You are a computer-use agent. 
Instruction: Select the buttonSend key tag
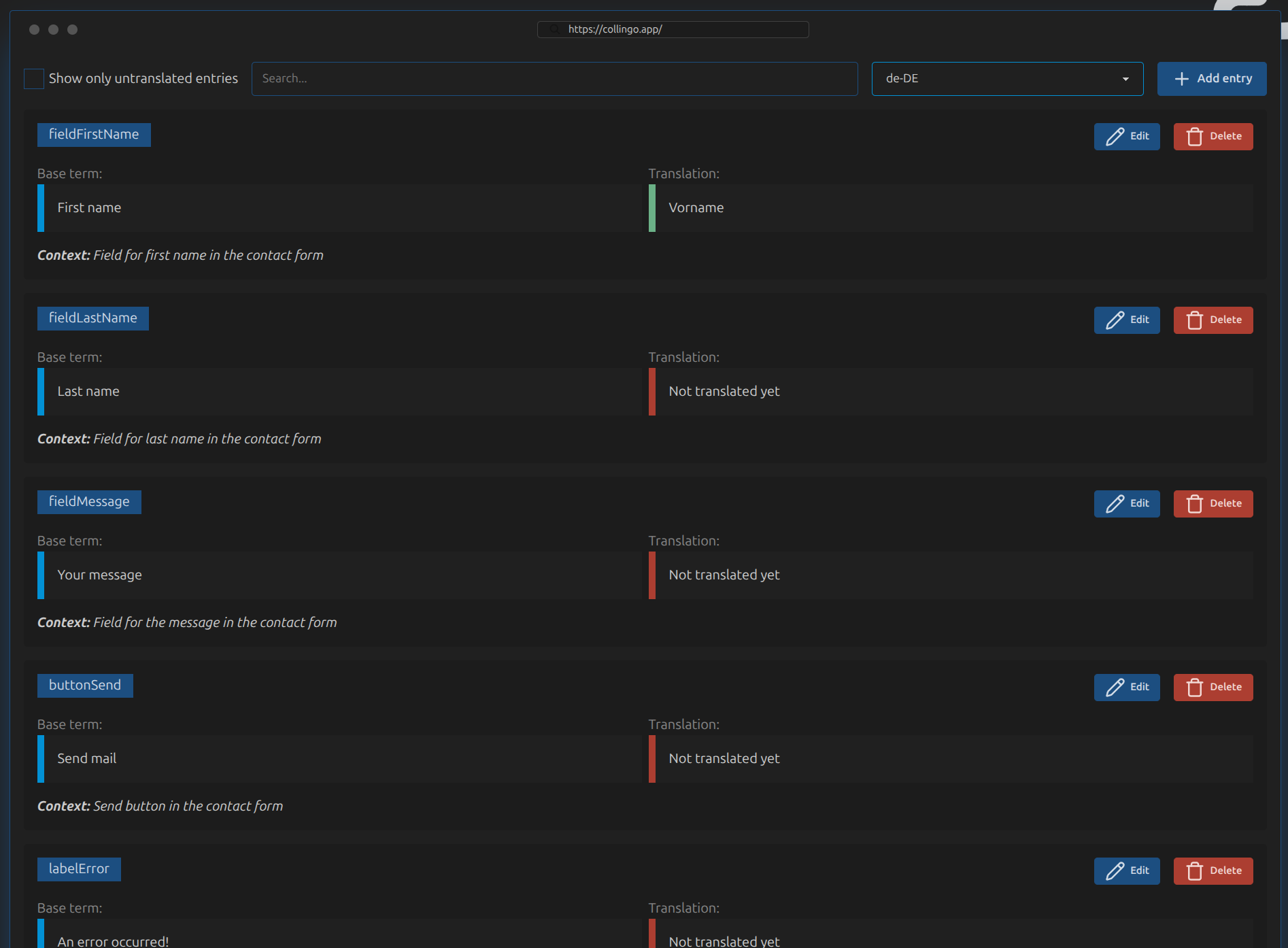pyautogui.click(x=85, y=685)
